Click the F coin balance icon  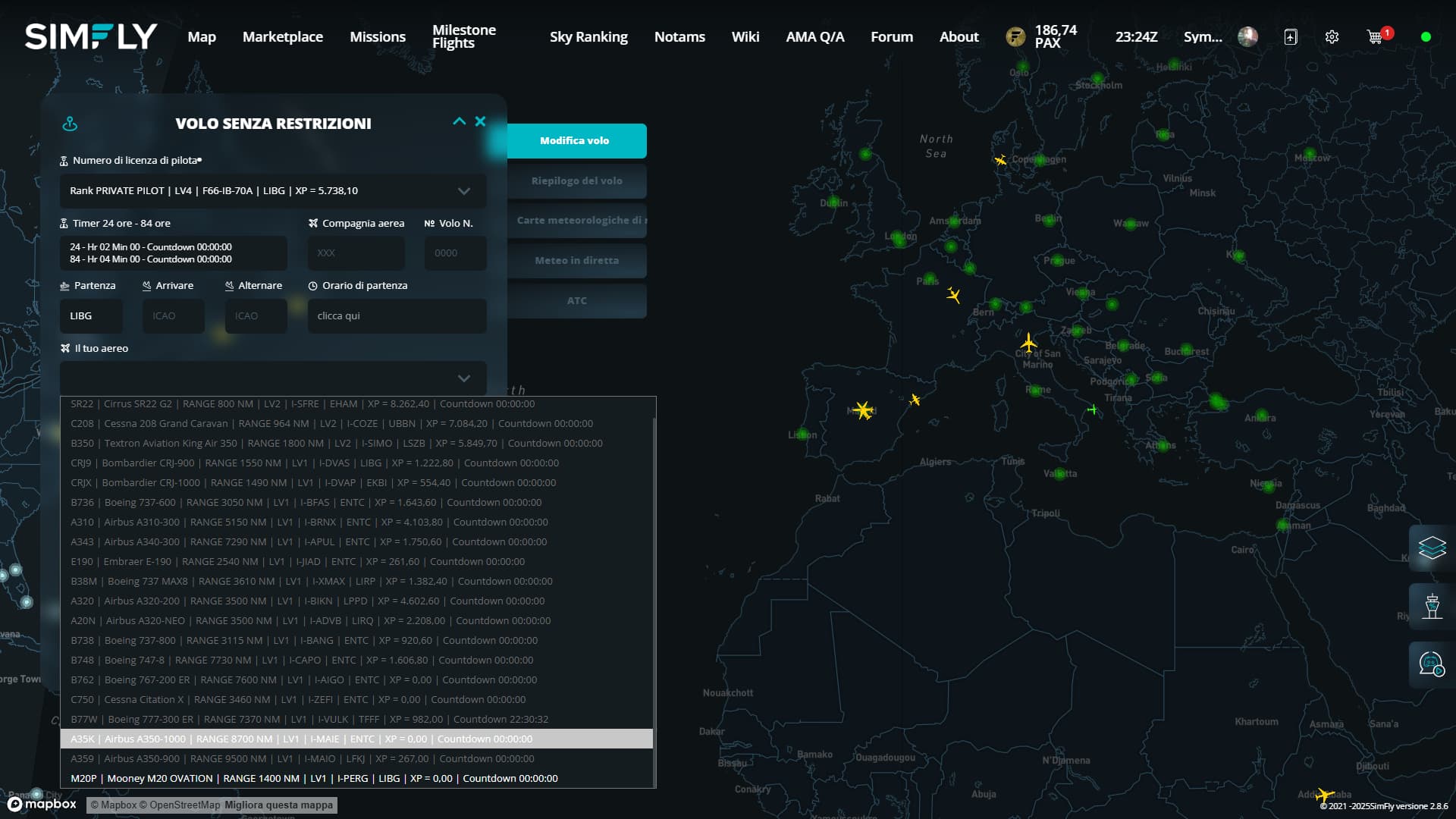point(1015,36)
